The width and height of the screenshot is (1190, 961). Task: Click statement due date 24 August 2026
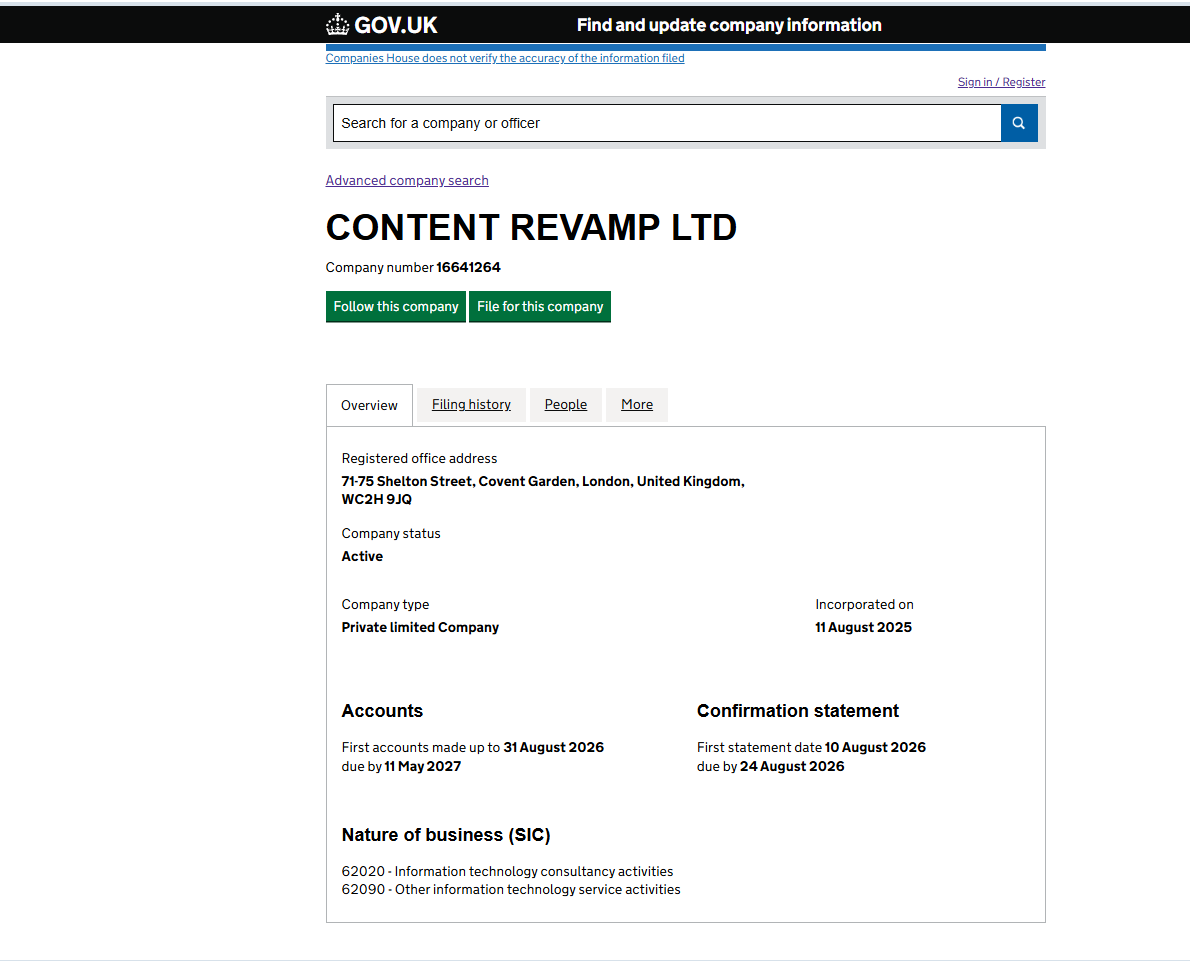792,766
